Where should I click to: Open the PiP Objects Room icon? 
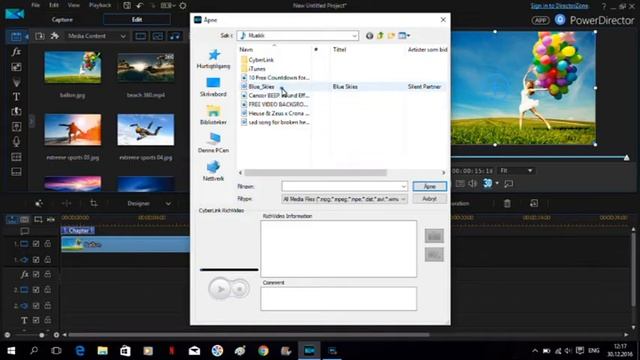[16, 67]
